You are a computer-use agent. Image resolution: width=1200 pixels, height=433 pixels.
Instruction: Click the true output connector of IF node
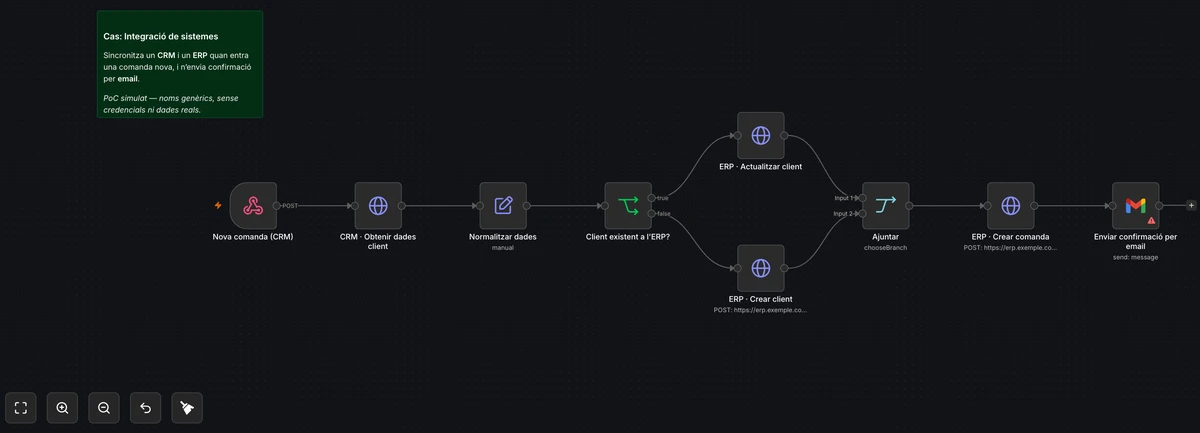click(x=652, y=198)
